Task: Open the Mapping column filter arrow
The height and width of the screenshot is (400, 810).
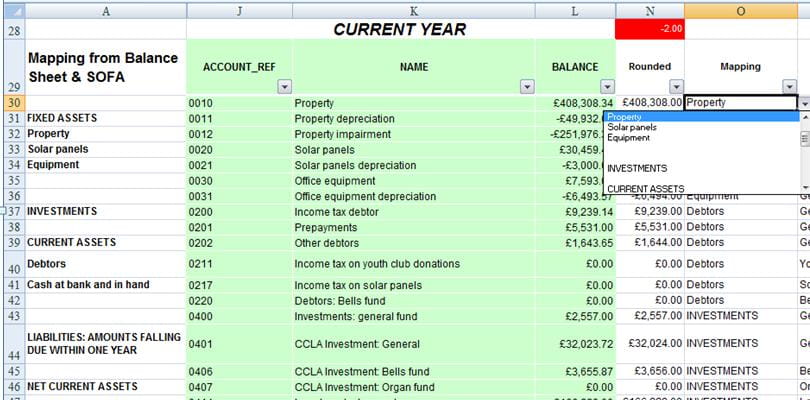Action: click(789, 87)
